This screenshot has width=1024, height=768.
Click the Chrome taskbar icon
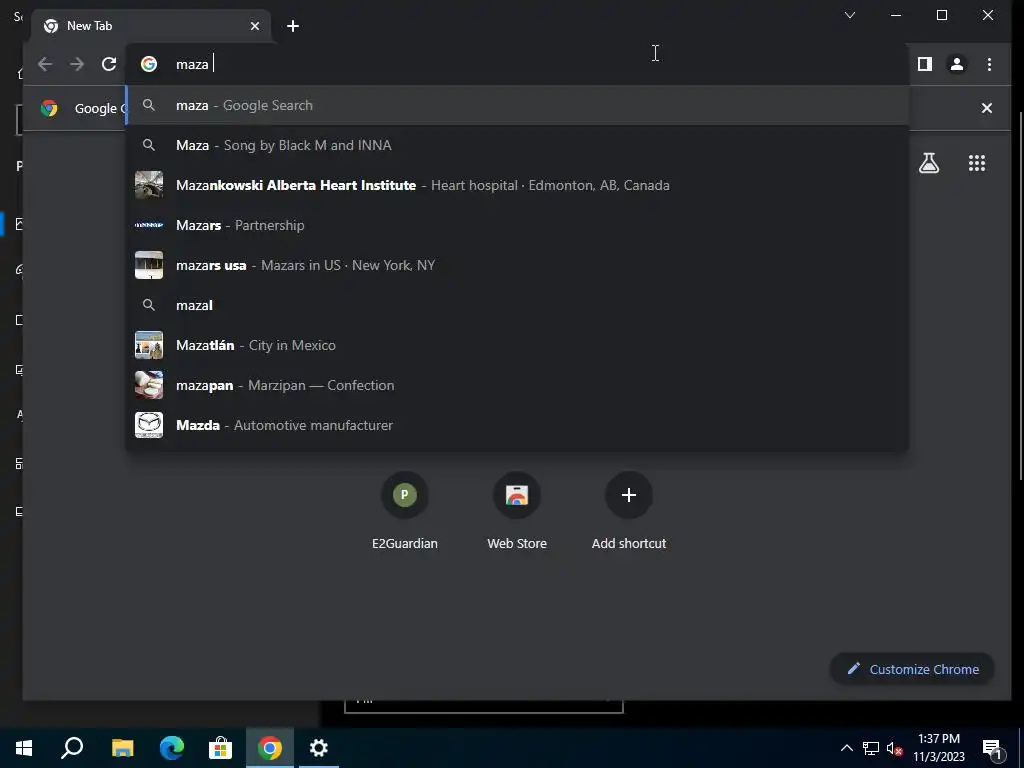[270, 748]
